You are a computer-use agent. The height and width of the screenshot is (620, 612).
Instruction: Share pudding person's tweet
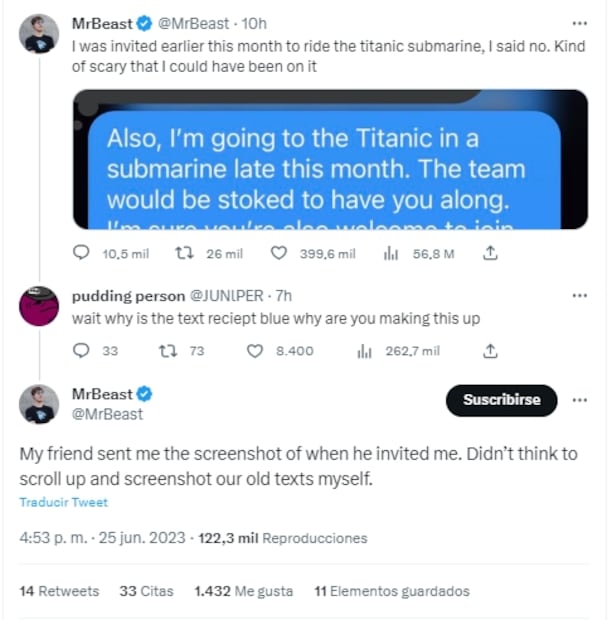[490, 351]
